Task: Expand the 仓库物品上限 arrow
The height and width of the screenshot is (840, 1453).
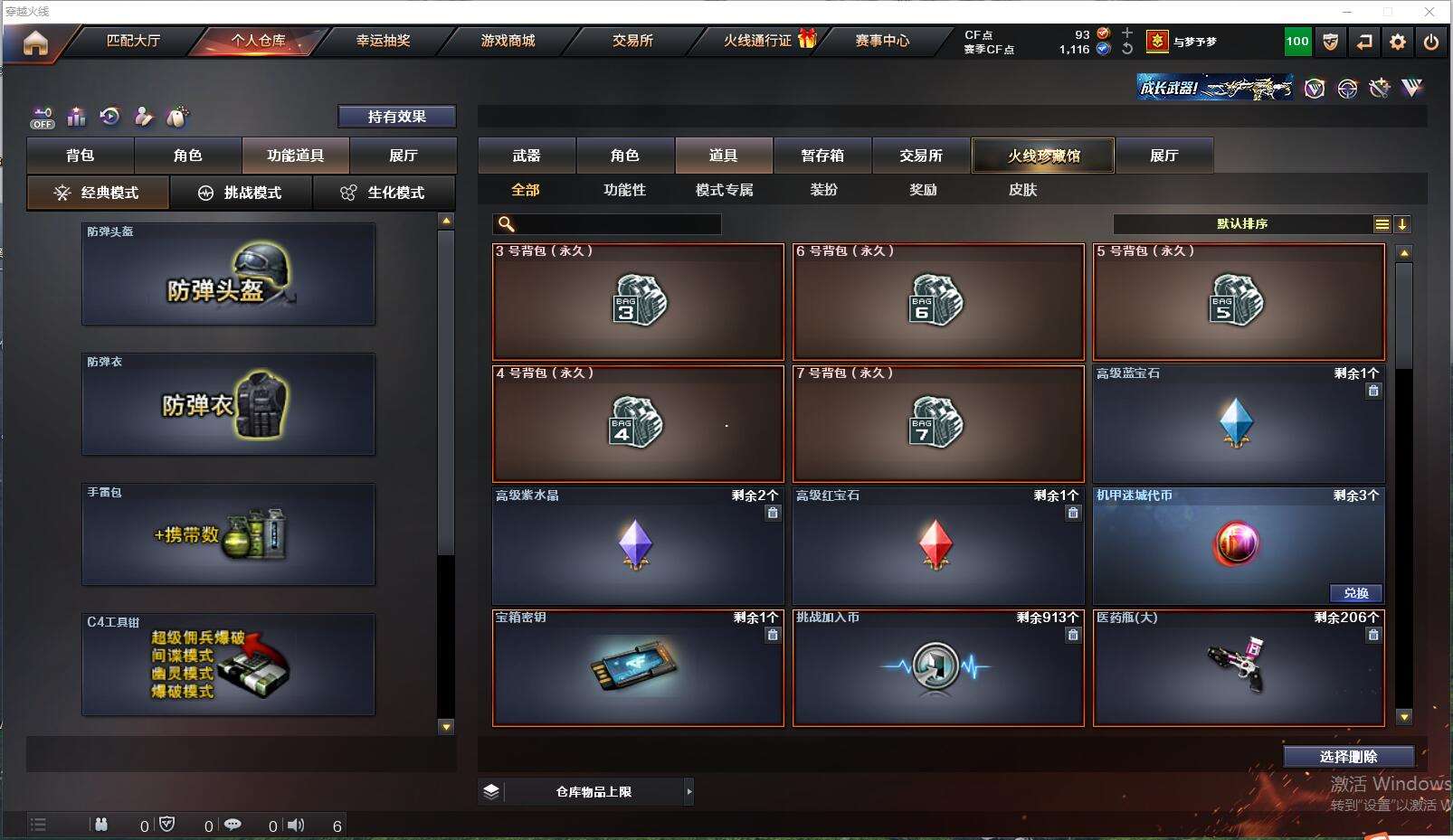Action: 689,792
